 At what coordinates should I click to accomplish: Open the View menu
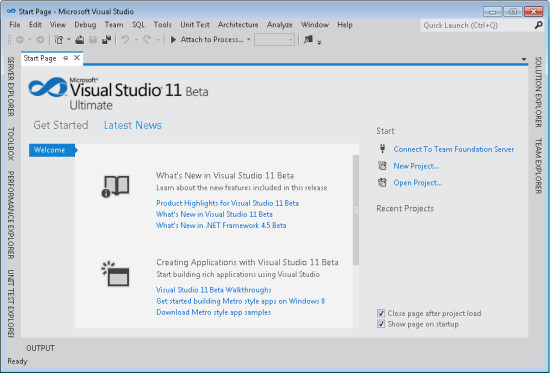58,25
